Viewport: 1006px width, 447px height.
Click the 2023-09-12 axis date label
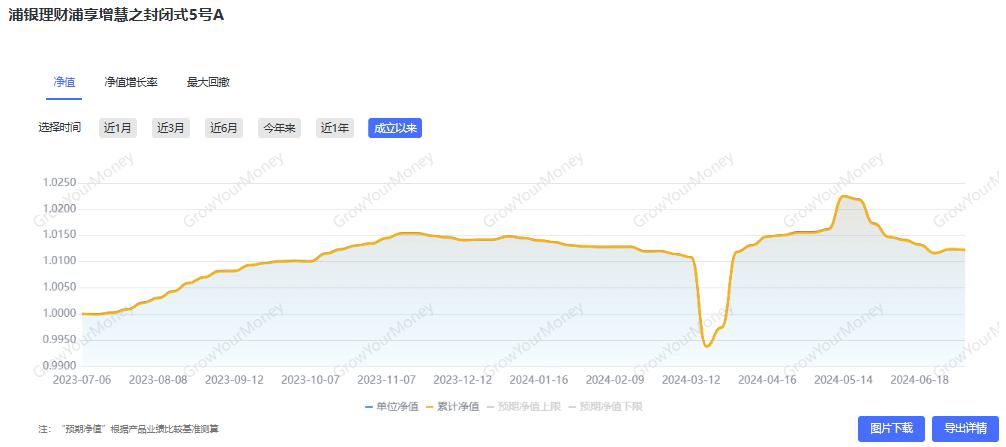(234, 380)
